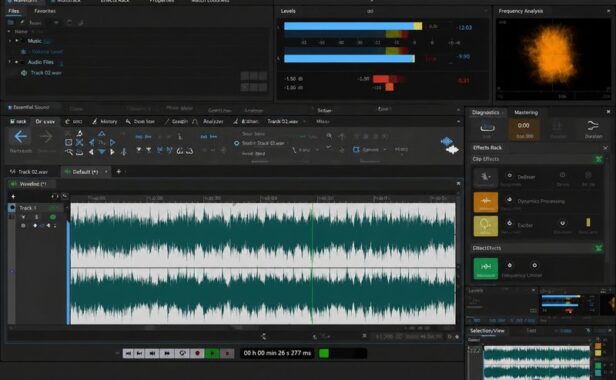
Task: Add a new tab with plus button
Action: pyautogui.click(x=118, y=171)
